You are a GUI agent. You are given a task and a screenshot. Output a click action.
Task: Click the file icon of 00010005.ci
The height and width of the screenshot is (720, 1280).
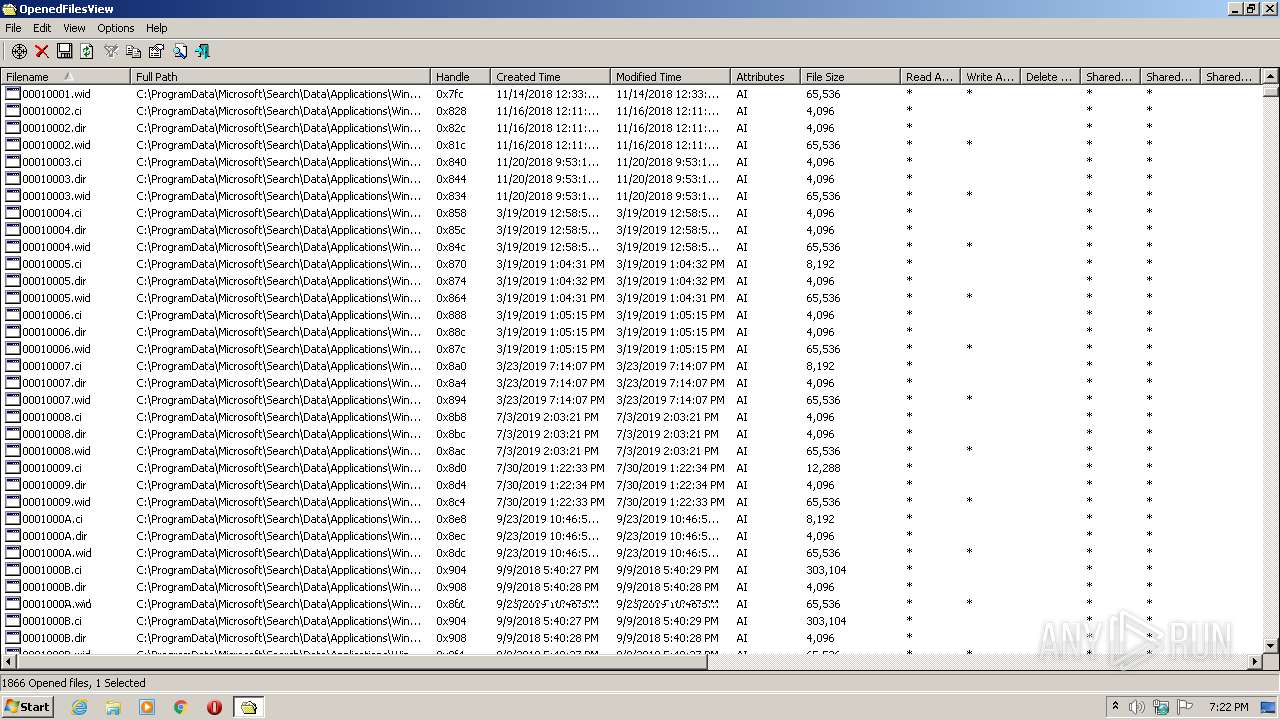point(13,264)
